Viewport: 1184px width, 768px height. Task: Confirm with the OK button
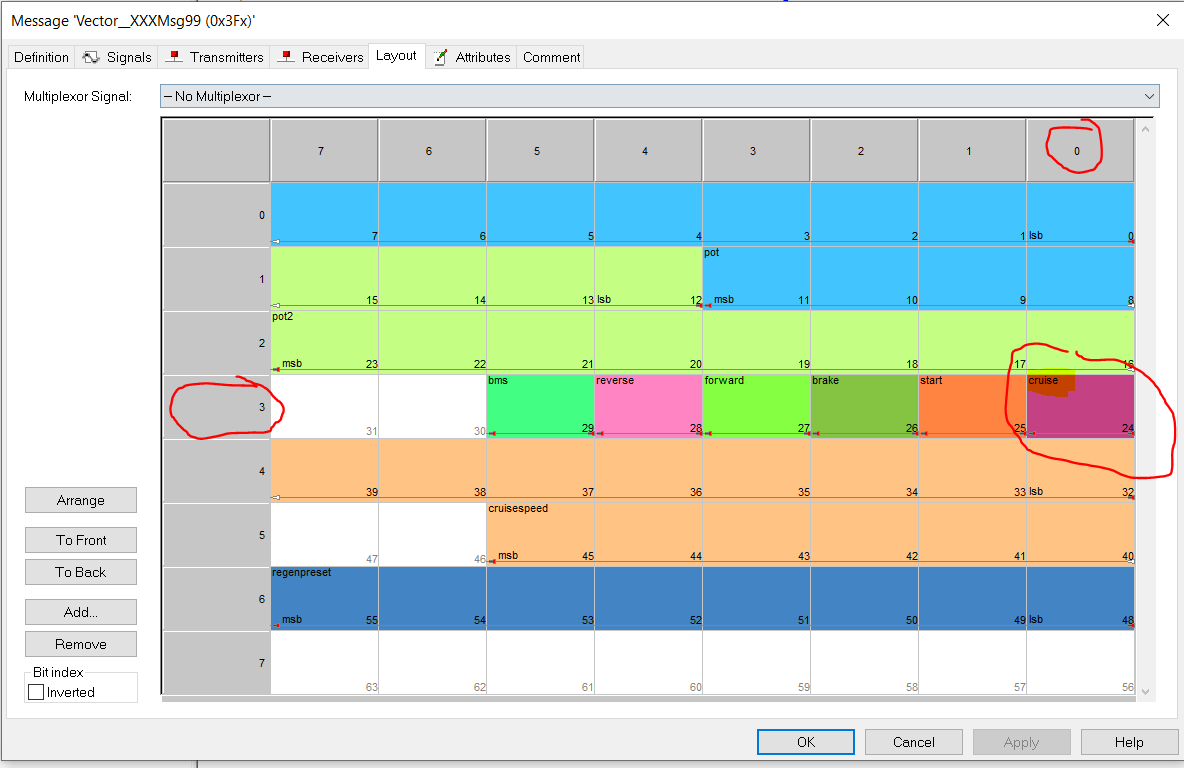point(806,742)
